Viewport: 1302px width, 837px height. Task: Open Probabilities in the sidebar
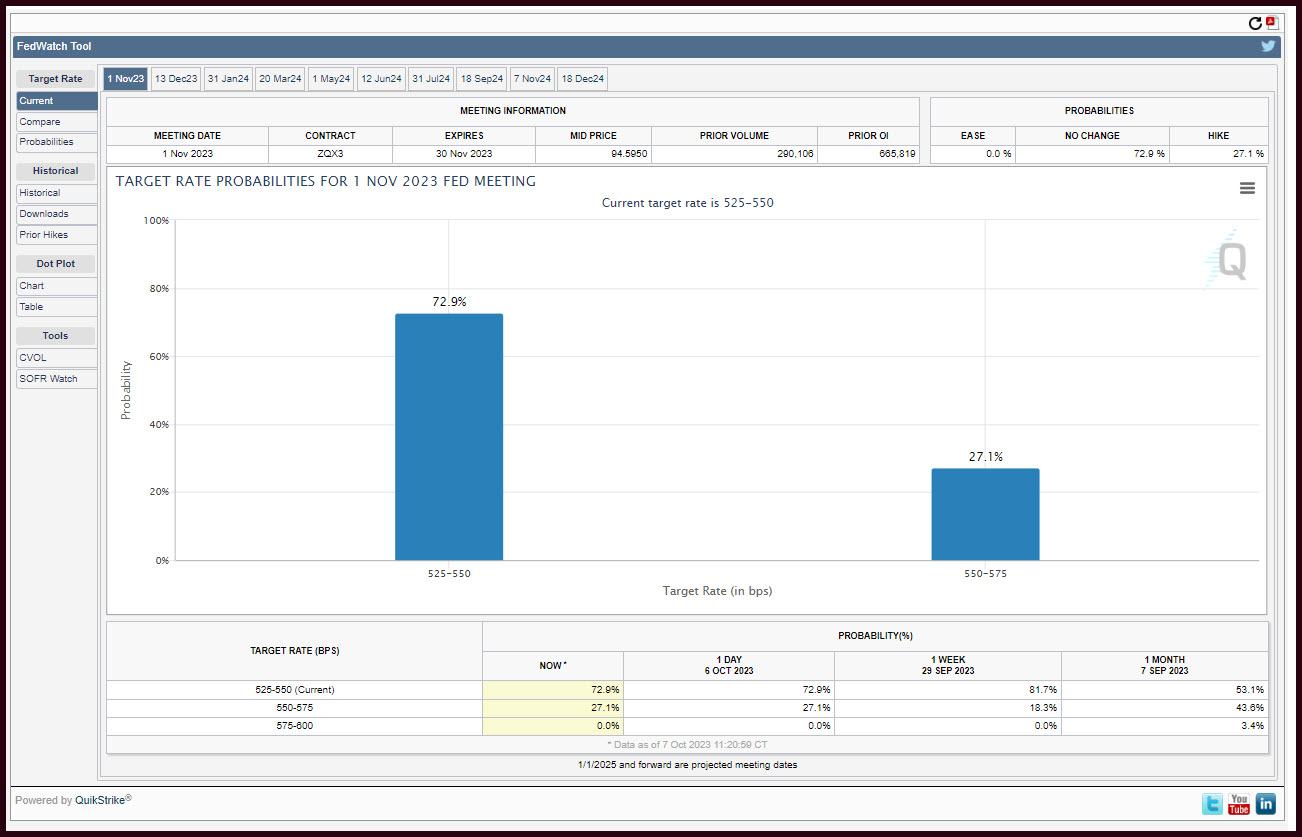pyautogui.click(x=57, y=143)
